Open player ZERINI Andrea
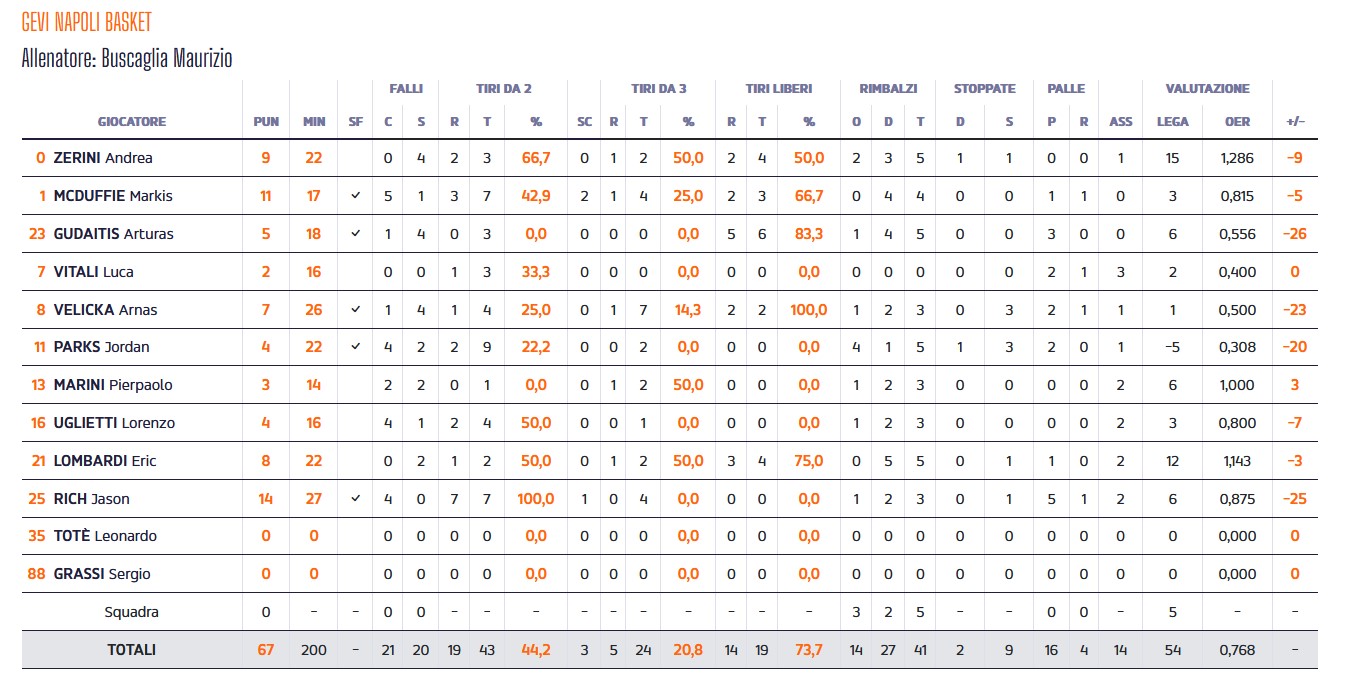This screenshot has height=682, width=1346. pos(103,158)
